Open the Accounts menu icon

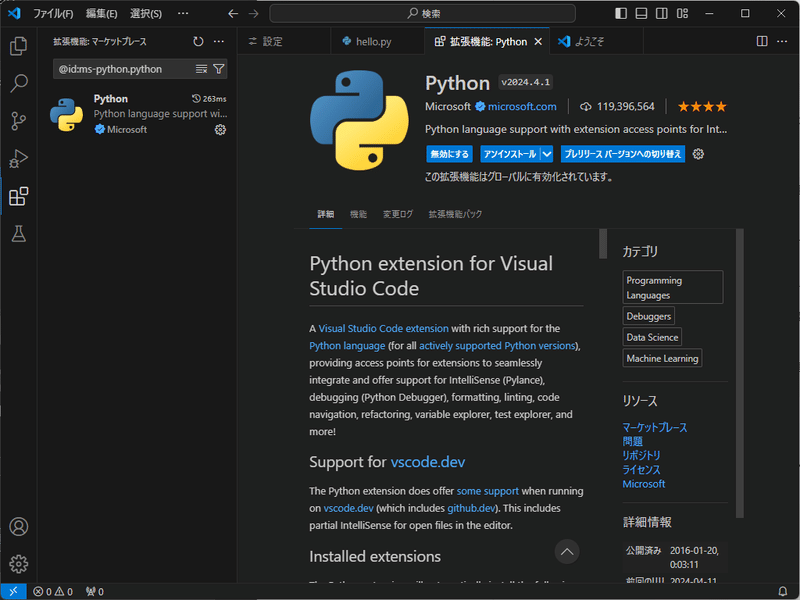[x=18, y=527]
